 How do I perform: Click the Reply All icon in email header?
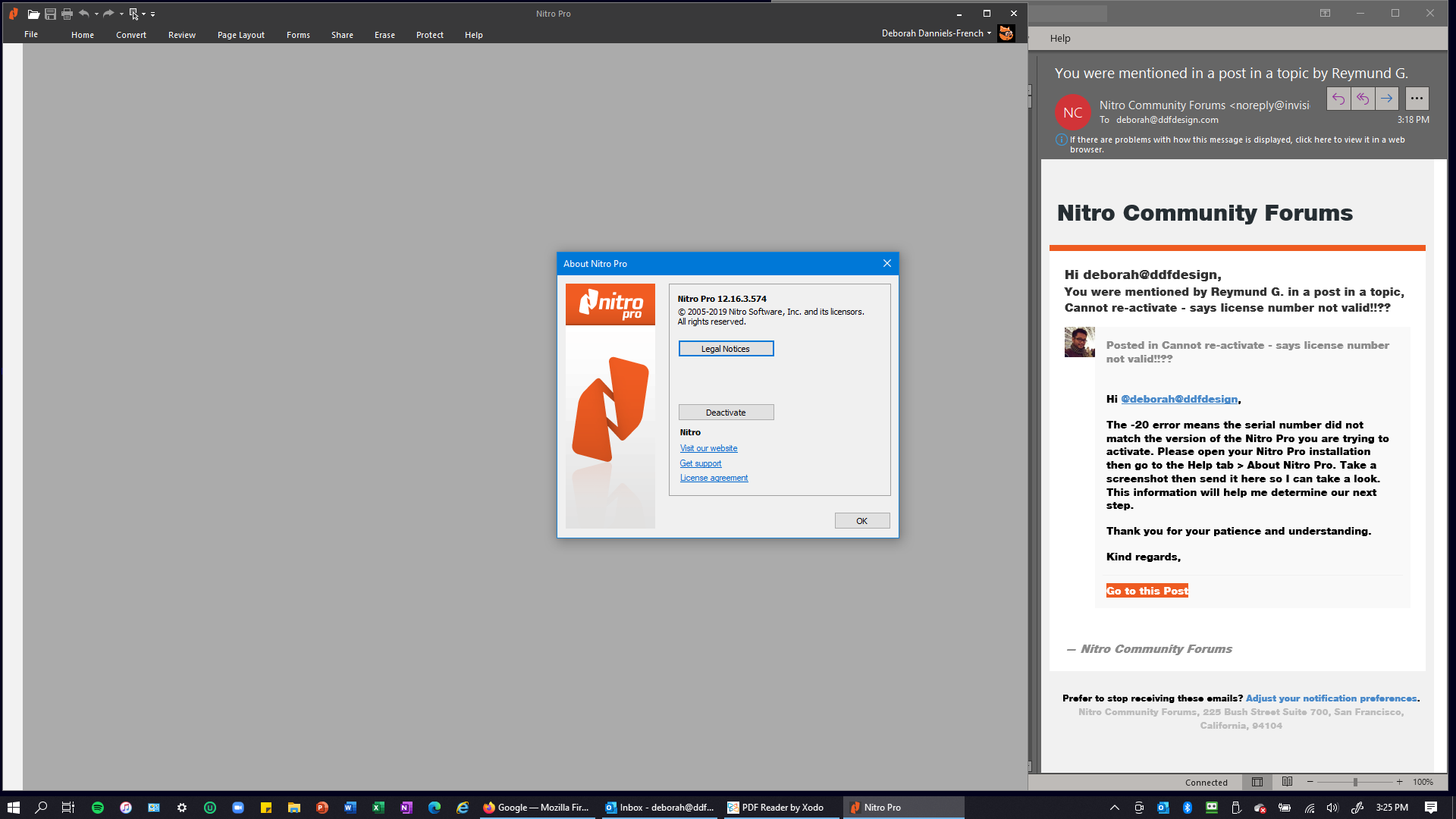(x=1363, y=99)
